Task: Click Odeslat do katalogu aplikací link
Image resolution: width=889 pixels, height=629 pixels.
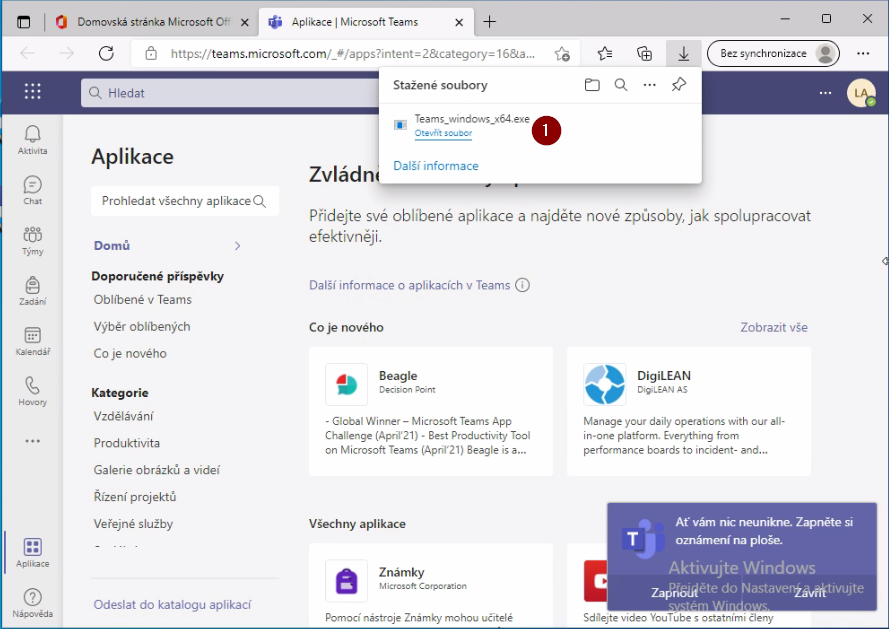Action: [x=172, y=605]
